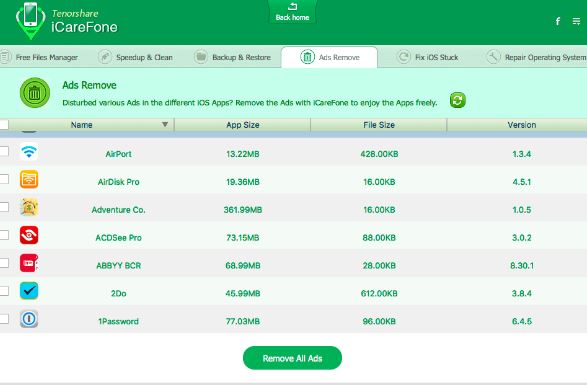Open the Repair Operating System tab
This screenshot has width=587, height=385.
point(536,57)
